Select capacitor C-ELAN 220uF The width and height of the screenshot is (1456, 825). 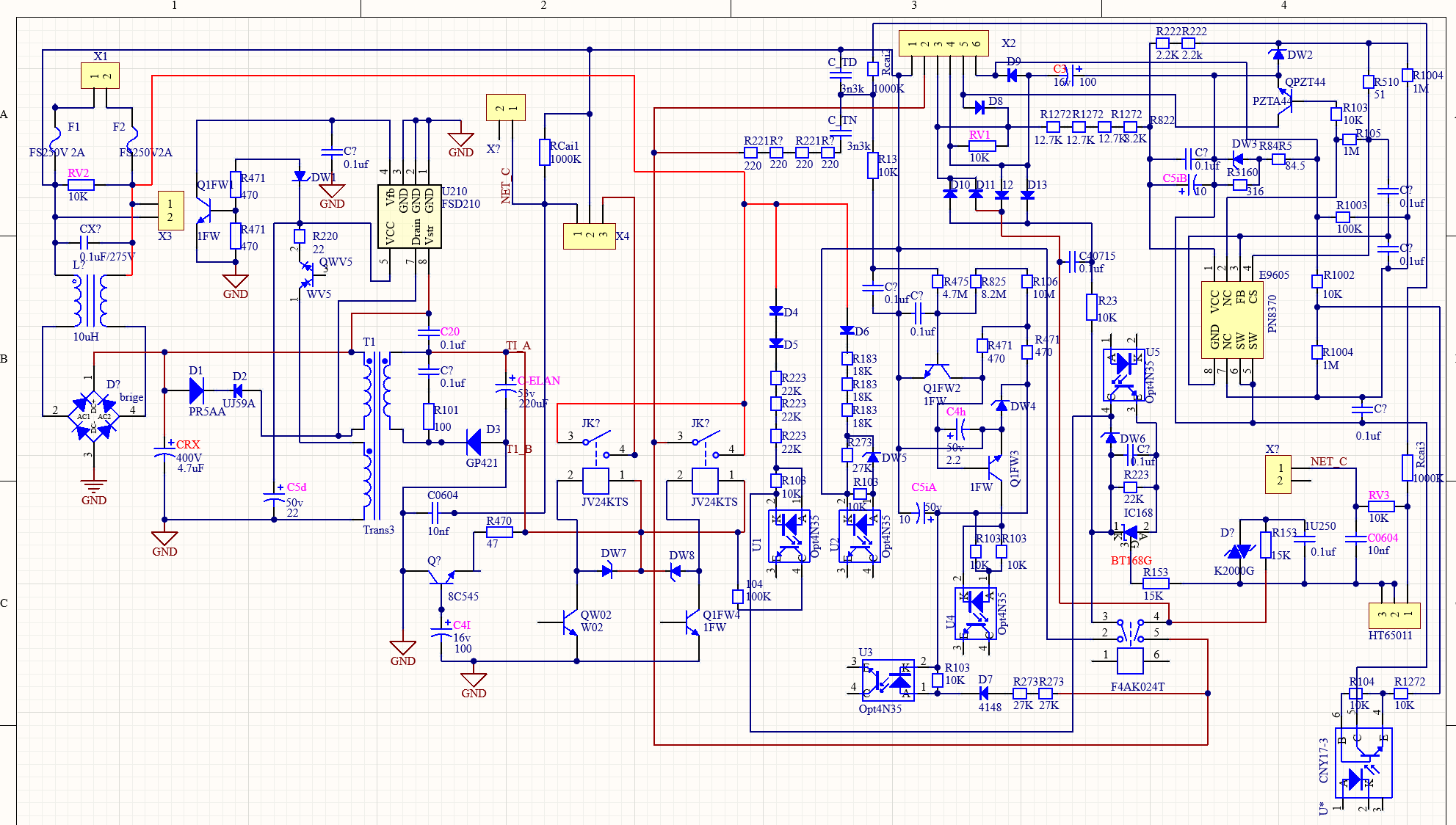point(507,388)
